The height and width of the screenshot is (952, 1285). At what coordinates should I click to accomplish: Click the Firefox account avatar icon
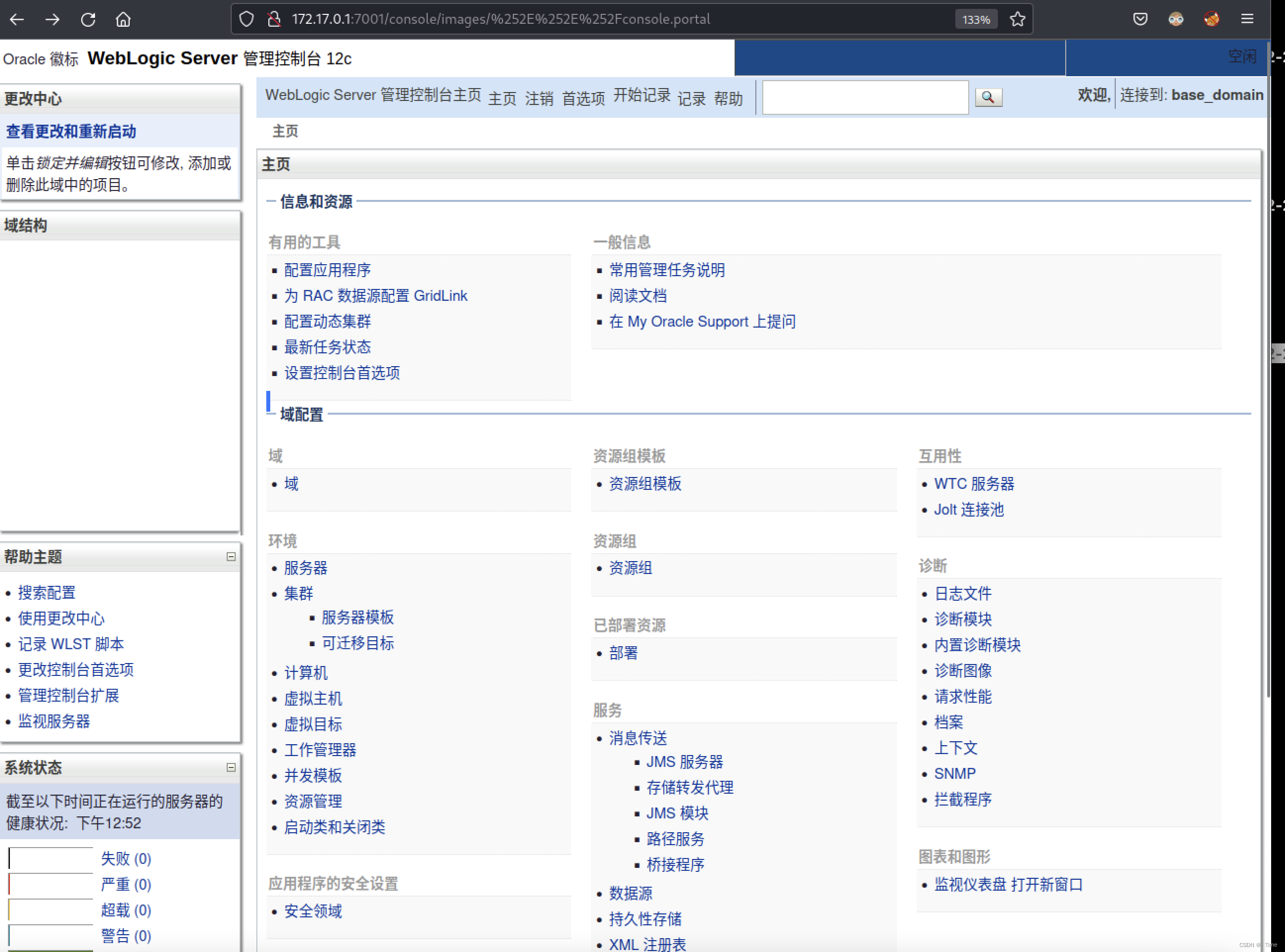pos(1176,19)
